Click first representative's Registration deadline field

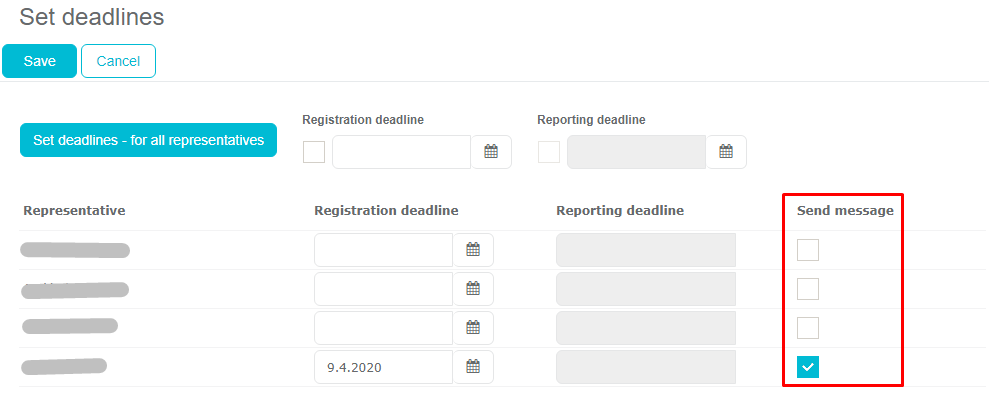point(383,250)
